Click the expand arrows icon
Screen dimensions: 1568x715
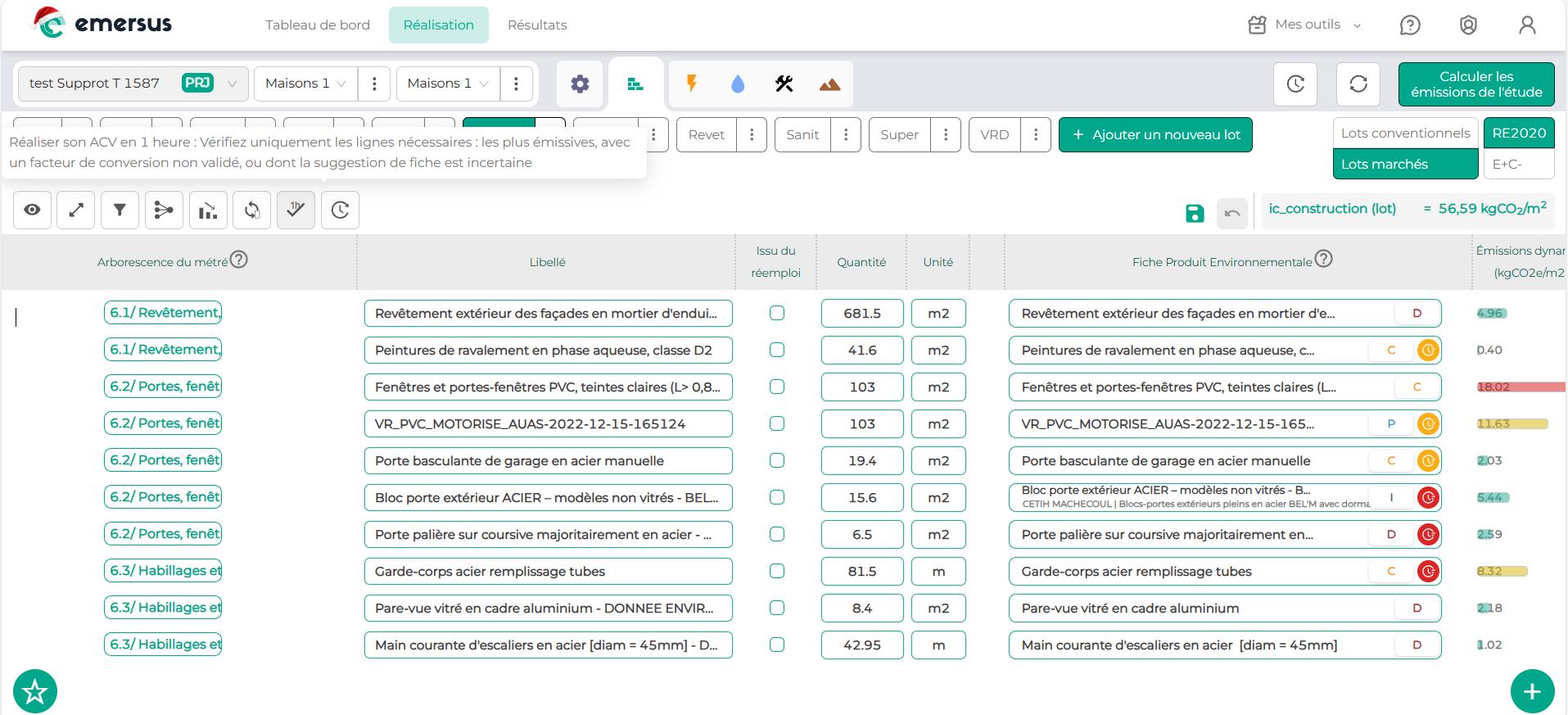[76, 210]
